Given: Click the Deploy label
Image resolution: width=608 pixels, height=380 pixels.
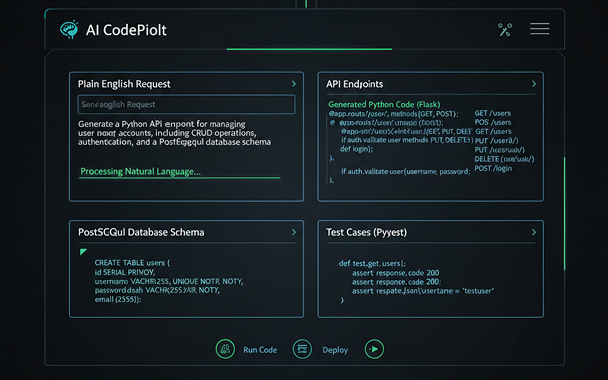Looking at the screenshot, I should 335,350.
